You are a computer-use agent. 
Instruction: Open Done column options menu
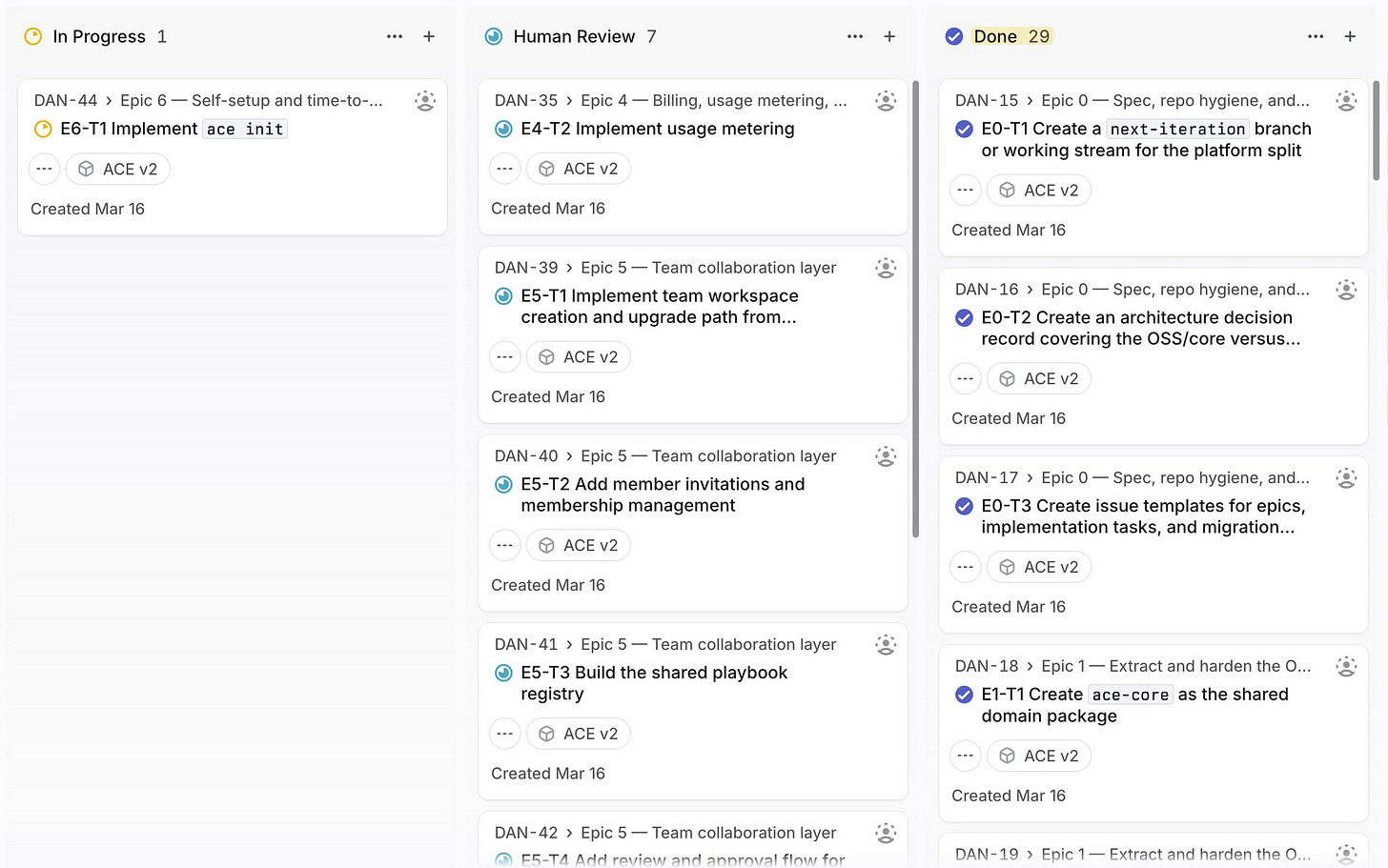[x=1316, y=36]
